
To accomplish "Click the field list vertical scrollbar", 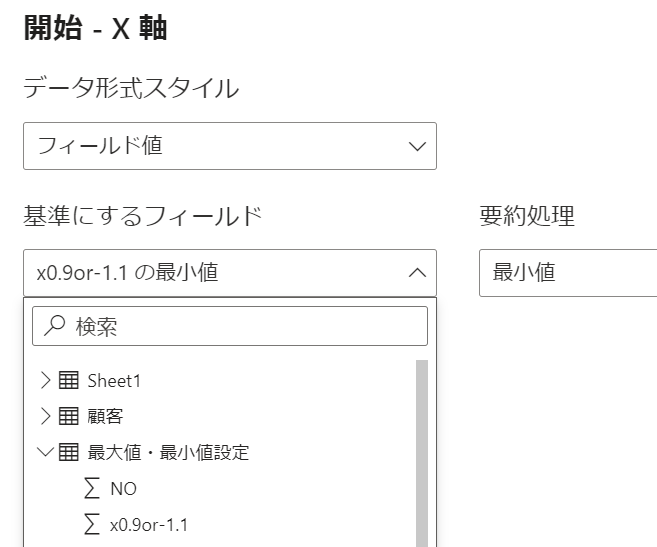I will click(x=421, y=450).
